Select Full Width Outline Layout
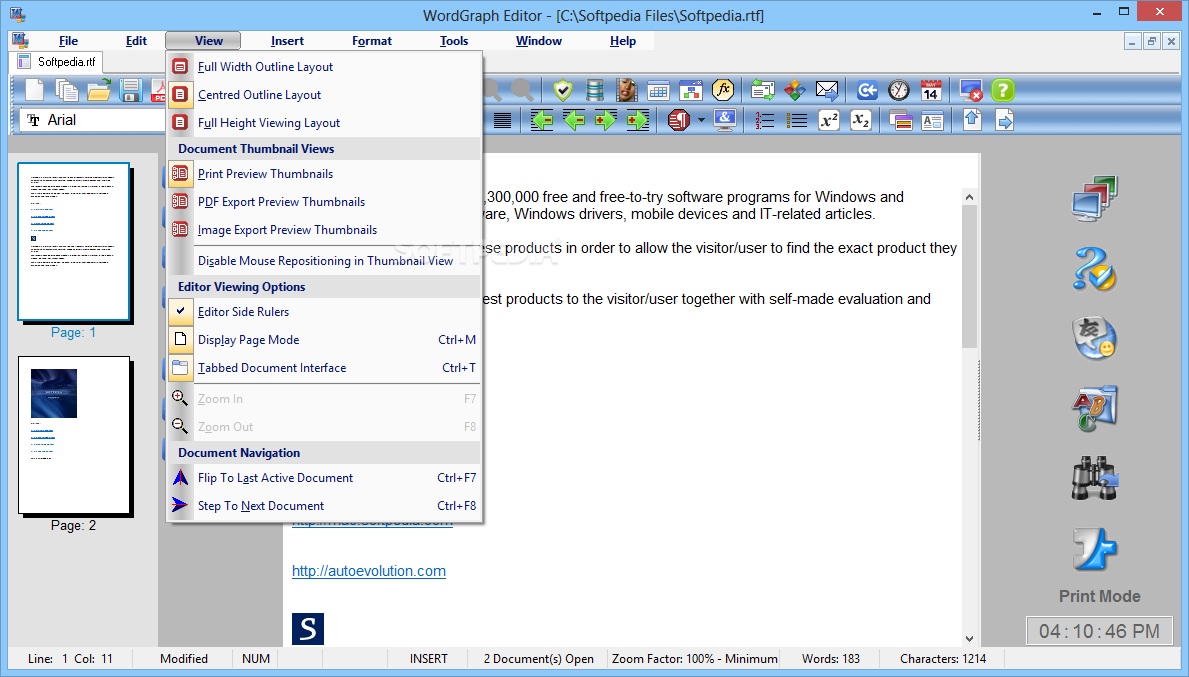This screenshot has height=677, width=1189. tap(325, 67)
